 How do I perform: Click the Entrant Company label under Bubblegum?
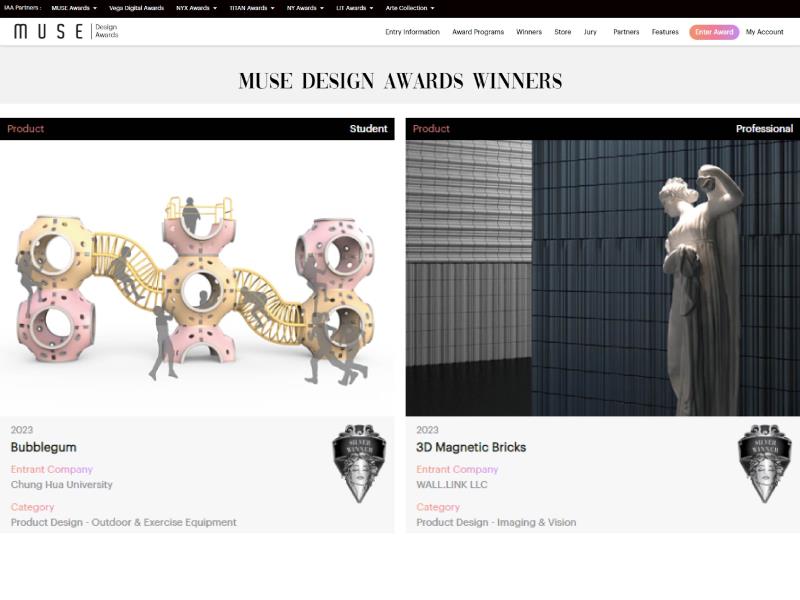pos(52,469)
